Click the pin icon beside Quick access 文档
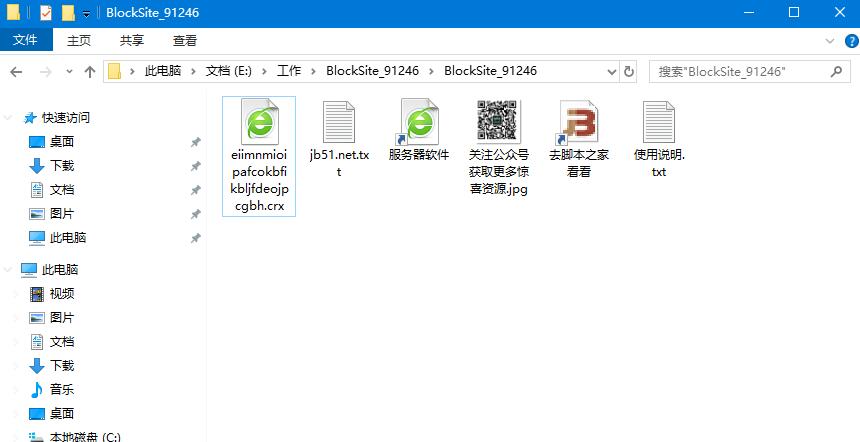This screenshot has width=860, height=442. pyautogui.click(x=195, y=190)
